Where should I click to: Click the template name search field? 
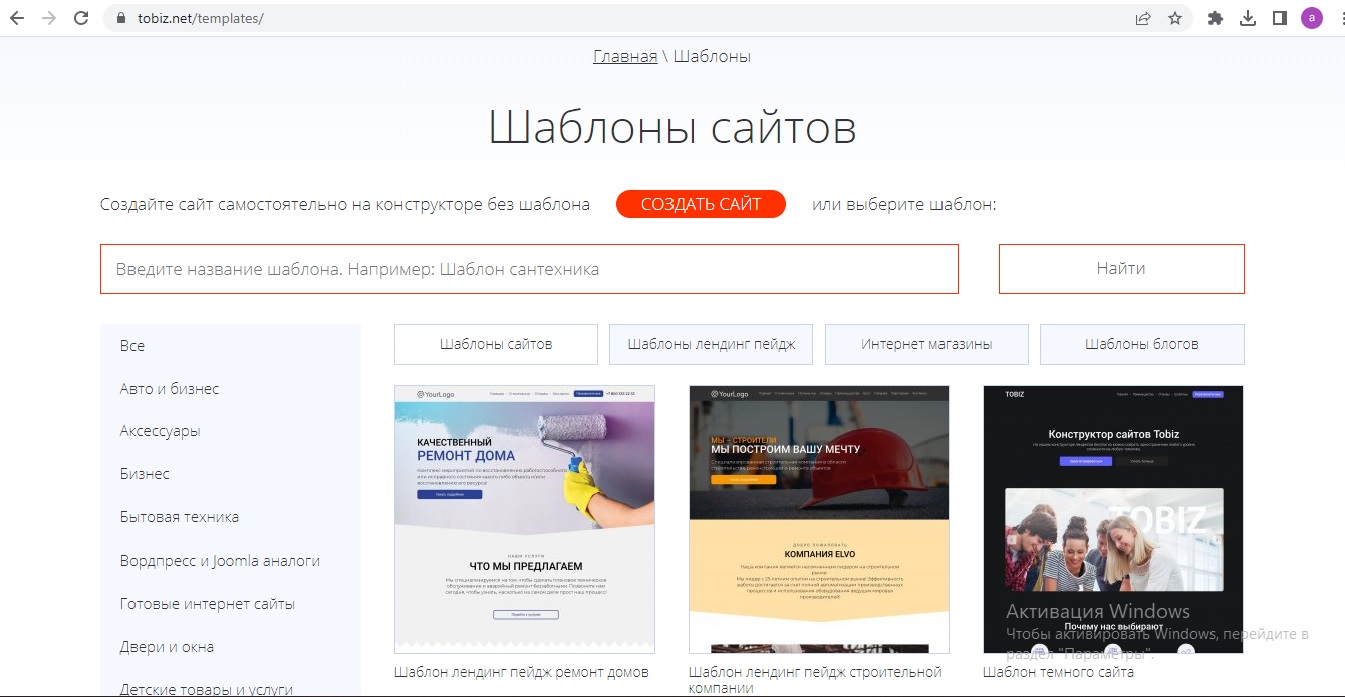click(x=529, y=269)
